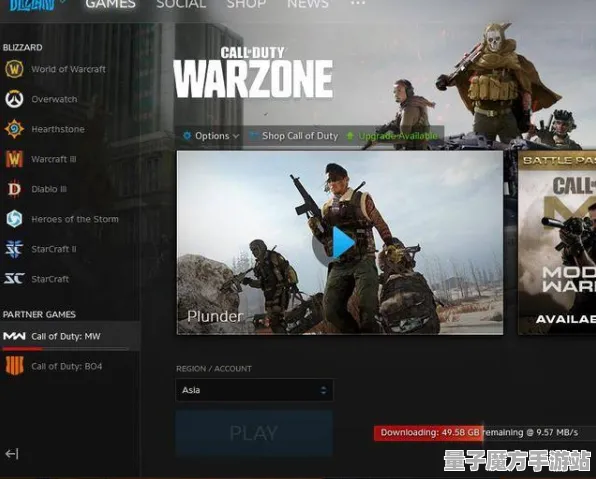The width and height of the screenshot is (596, 479).
Task: Click the Hearthstone swirl icon
Action: tap(14, 129)
